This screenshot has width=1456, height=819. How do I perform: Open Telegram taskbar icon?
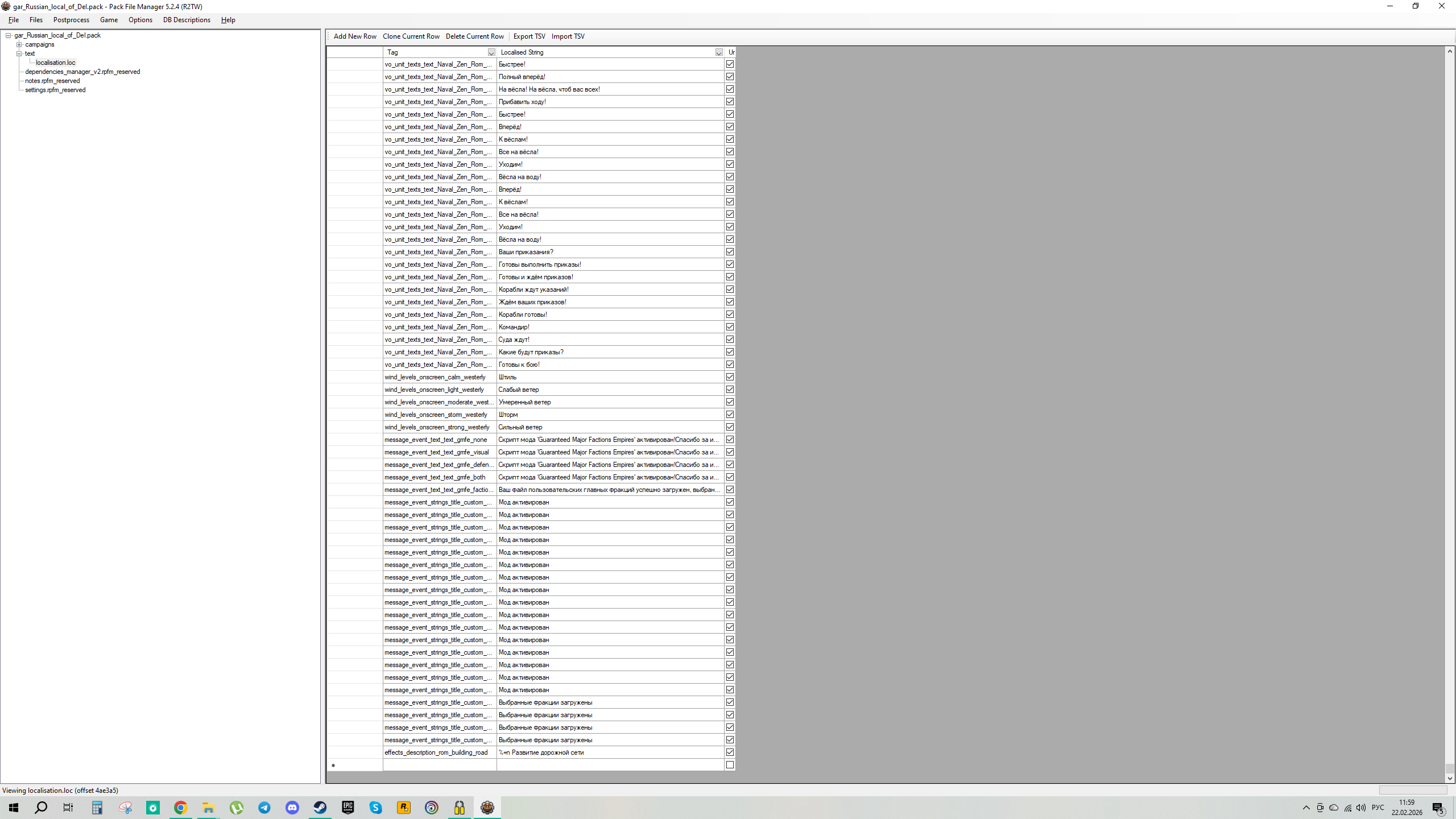264,808
